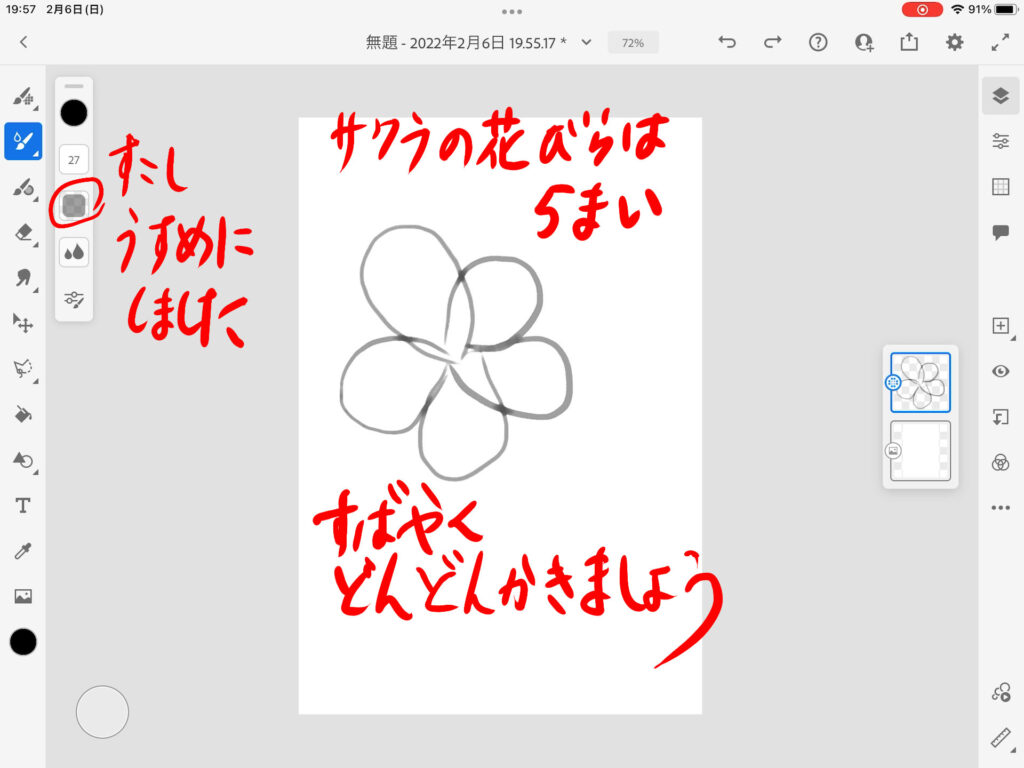
Task: Activate the Lasso selection tool
Action: [x=22, y=368]
